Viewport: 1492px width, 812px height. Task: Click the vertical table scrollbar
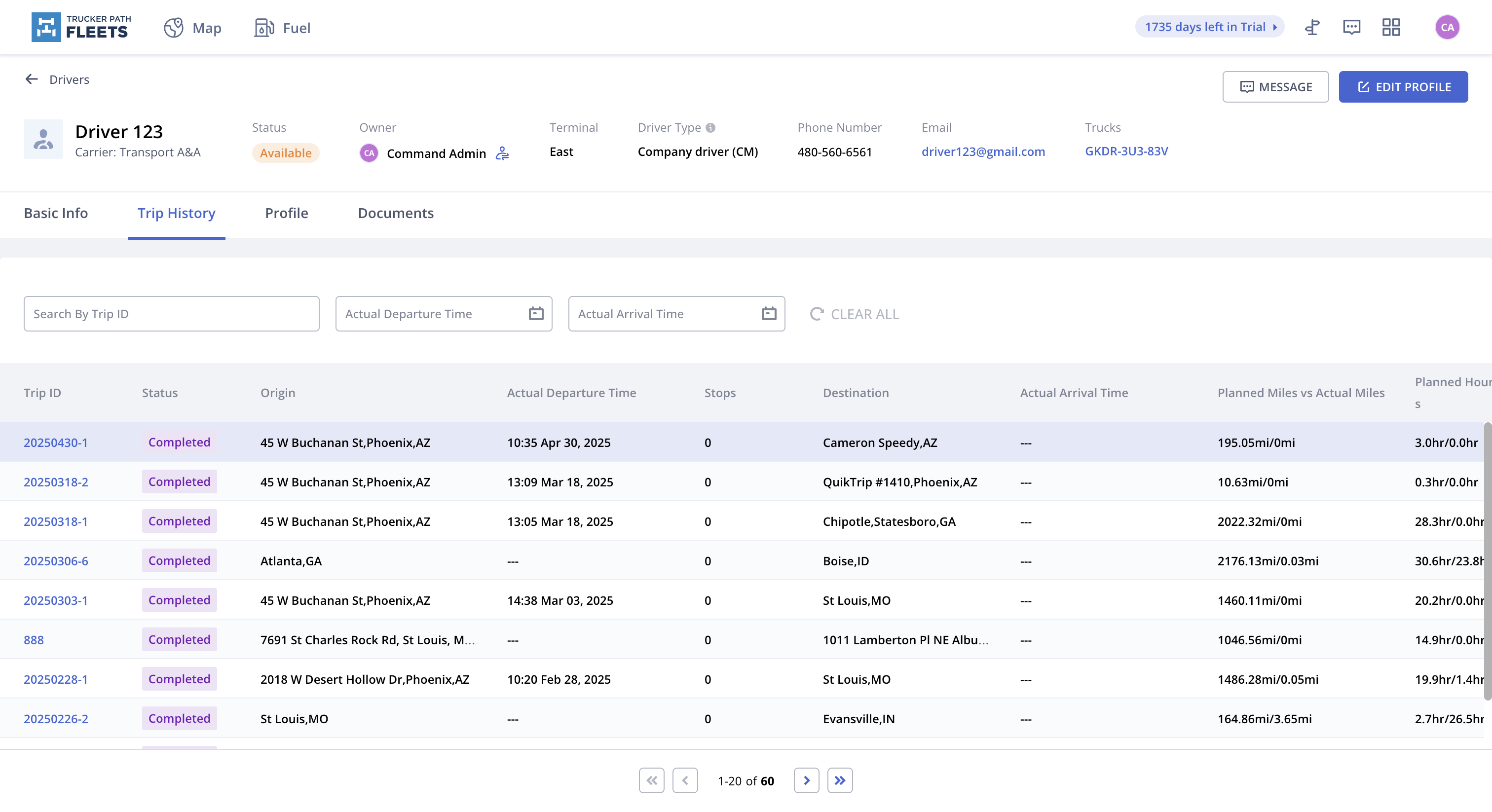point(1487,562)
